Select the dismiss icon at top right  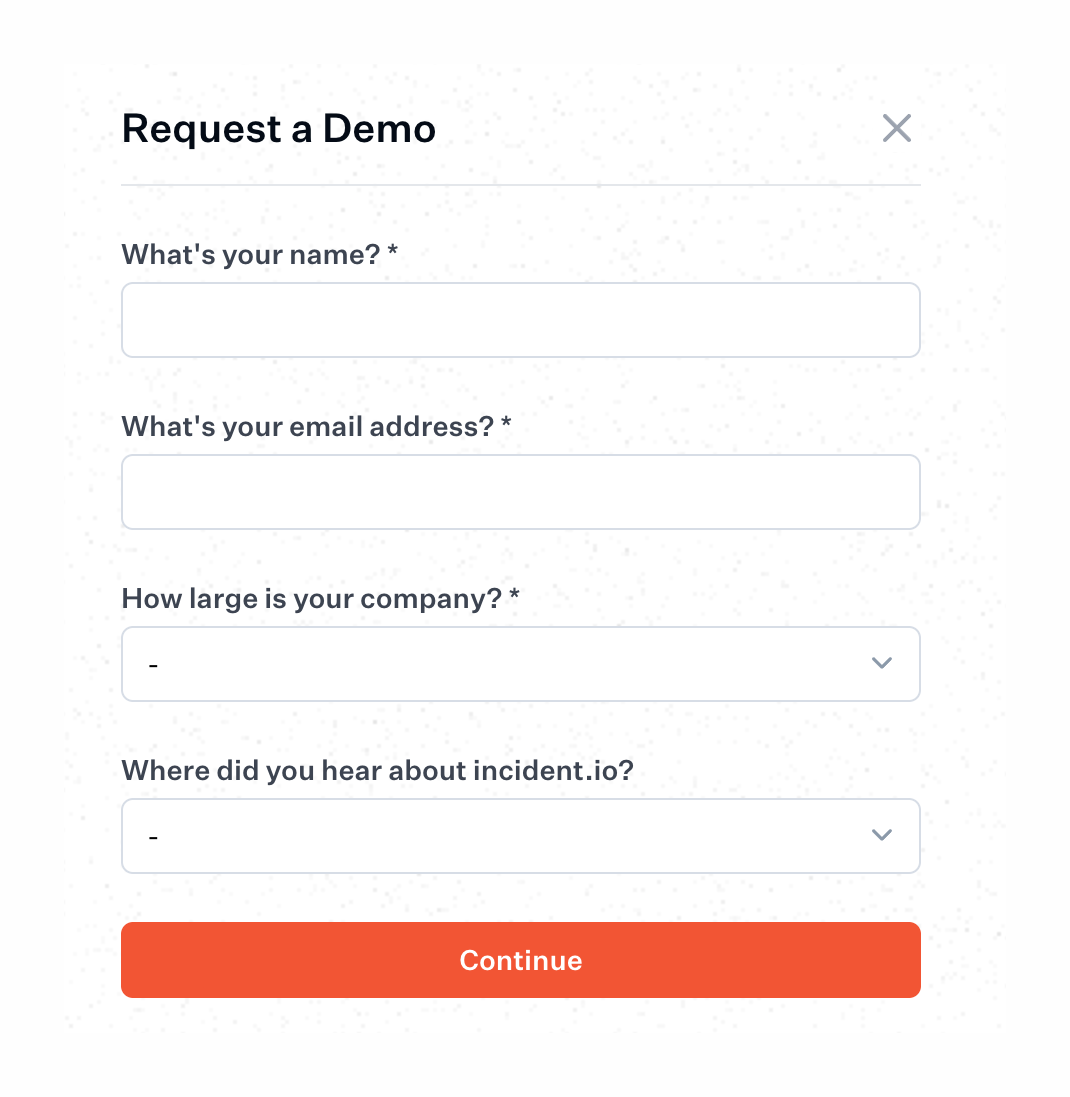coord(896,128)
